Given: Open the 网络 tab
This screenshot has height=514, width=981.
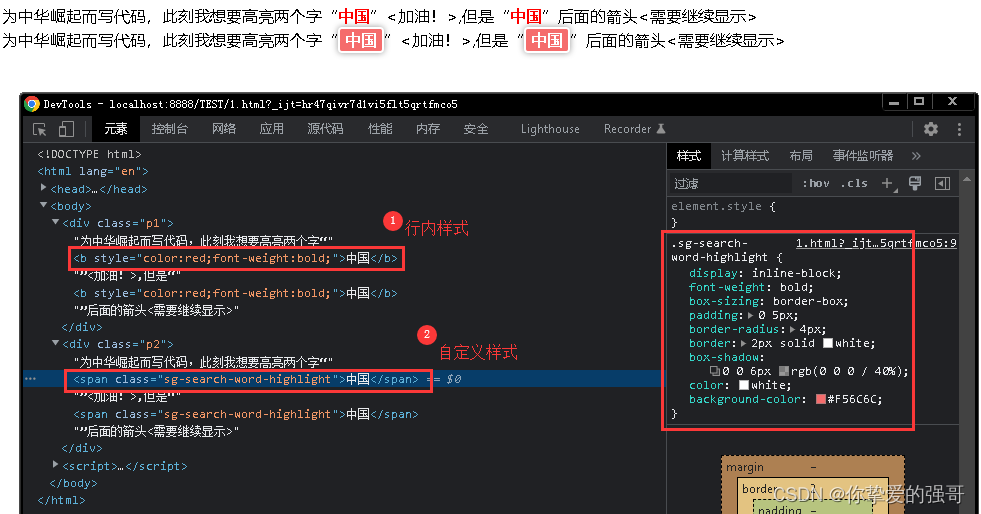Looking at the screenshot, I should [224, 129].
